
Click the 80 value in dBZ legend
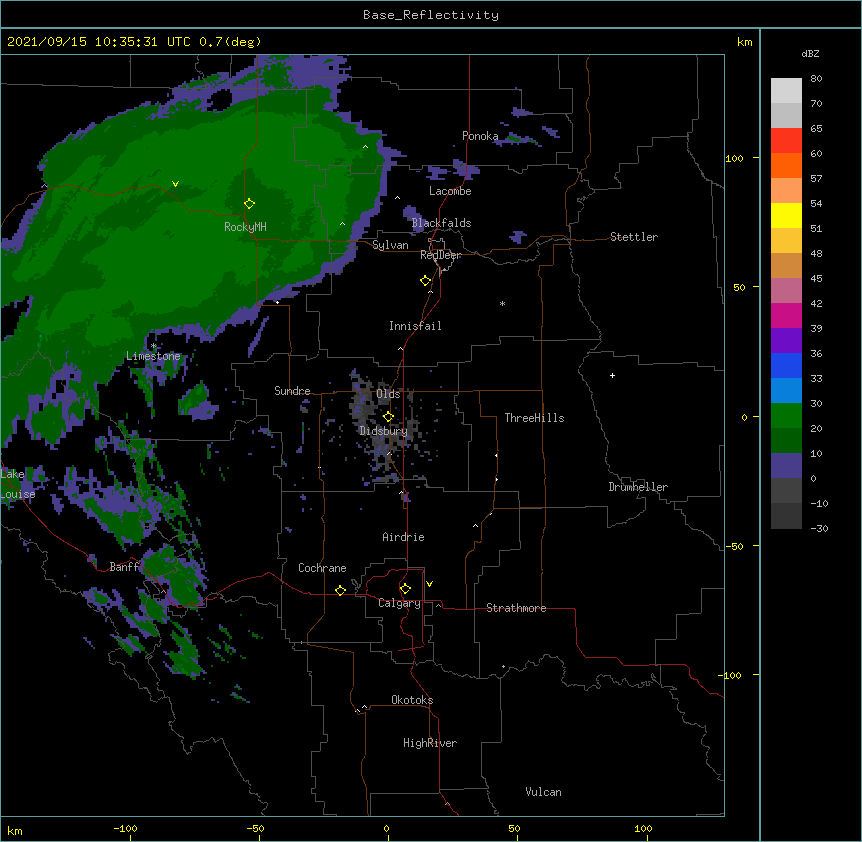816,79
